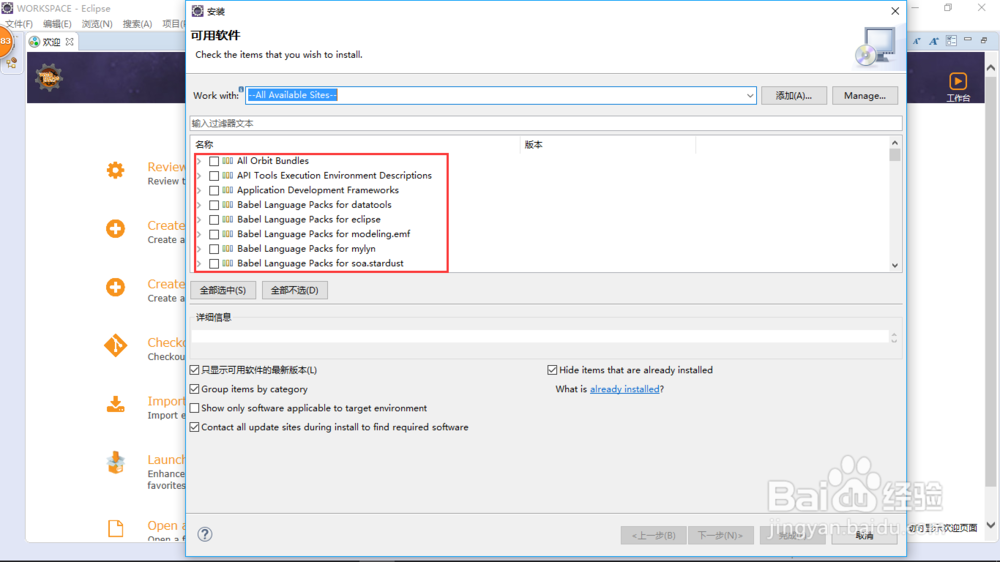Open the 编辑(E) menu in Eclipse
The height and width of the screenshot is (562, 1000).
(57, 24)
